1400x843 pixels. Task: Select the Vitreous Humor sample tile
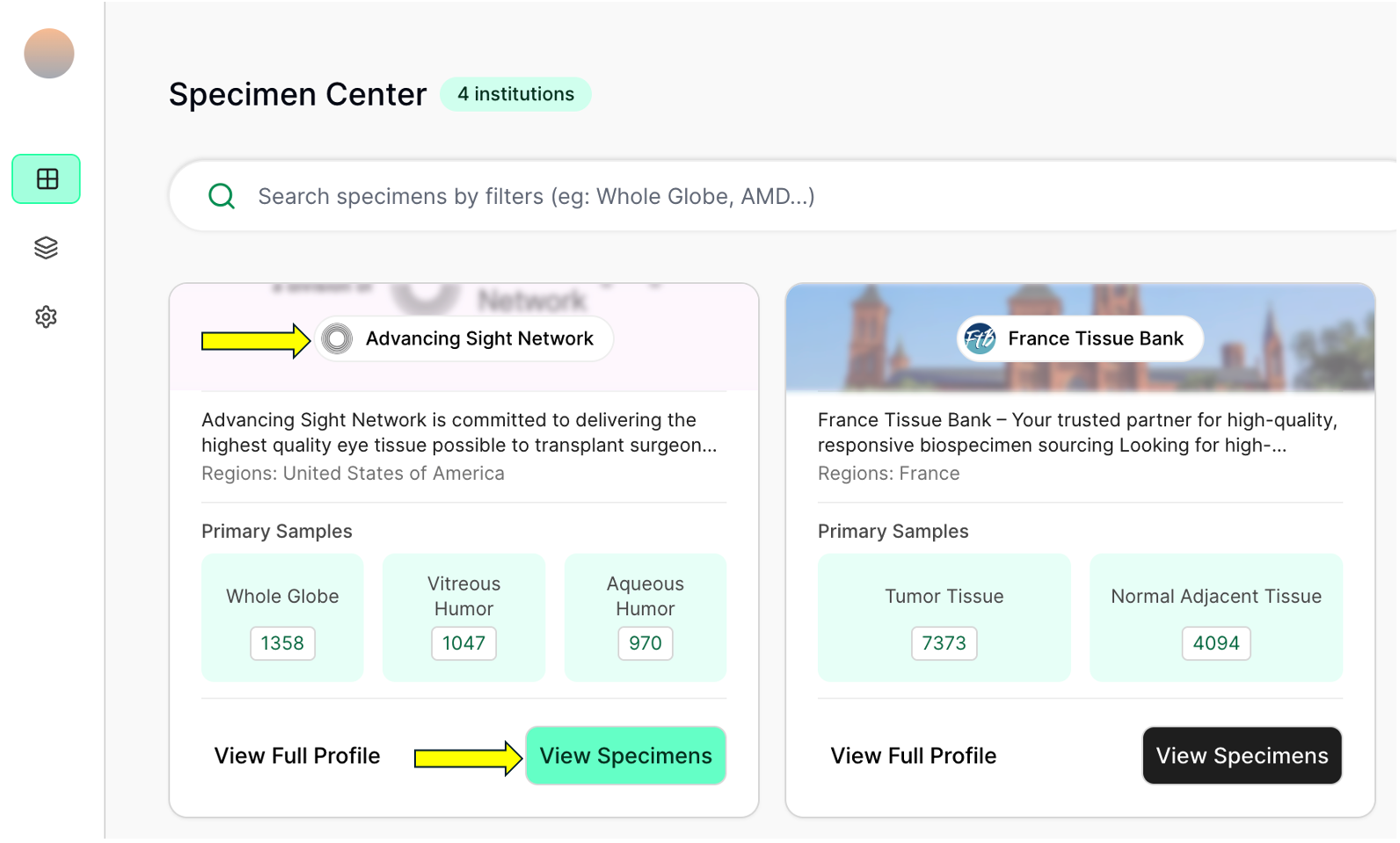coord(464,618)
